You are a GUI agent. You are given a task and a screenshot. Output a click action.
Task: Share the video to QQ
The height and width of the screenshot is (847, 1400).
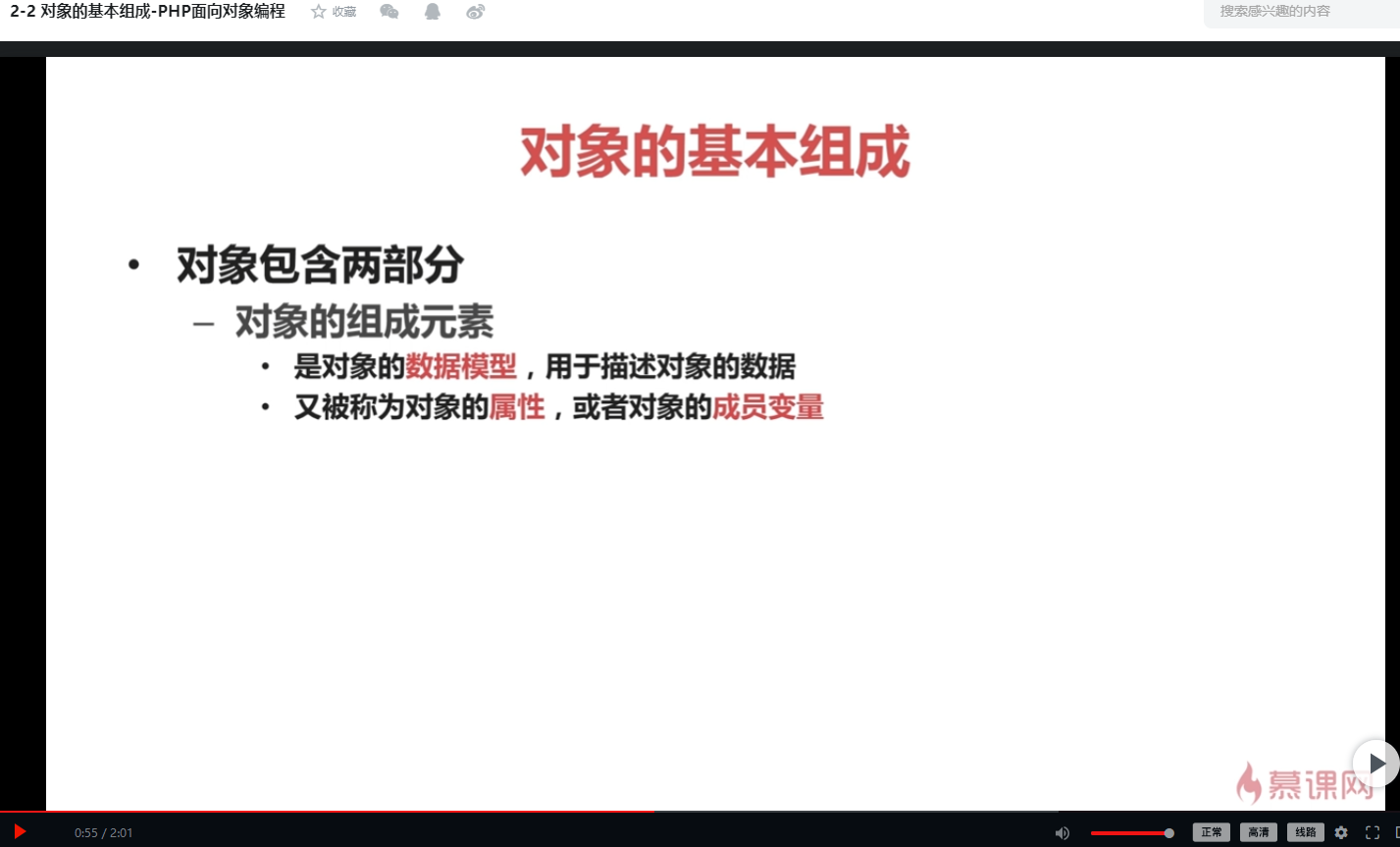point(432,11)
